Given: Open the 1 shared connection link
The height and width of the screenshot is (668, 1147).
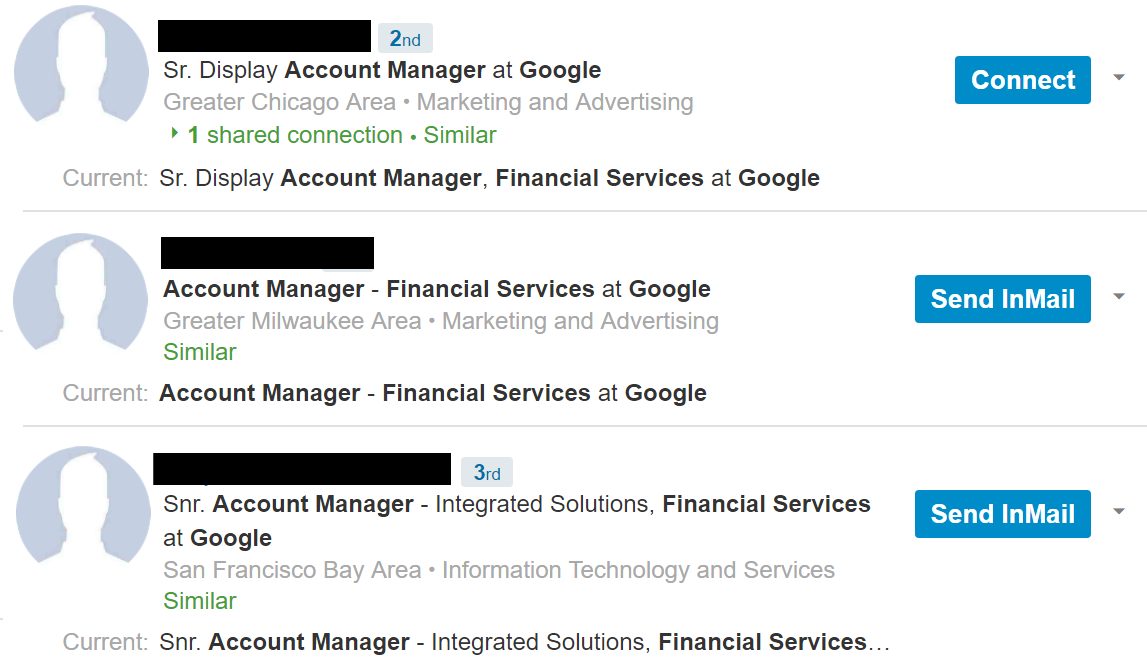Looking at the screenshot, I should coord(295,135).
